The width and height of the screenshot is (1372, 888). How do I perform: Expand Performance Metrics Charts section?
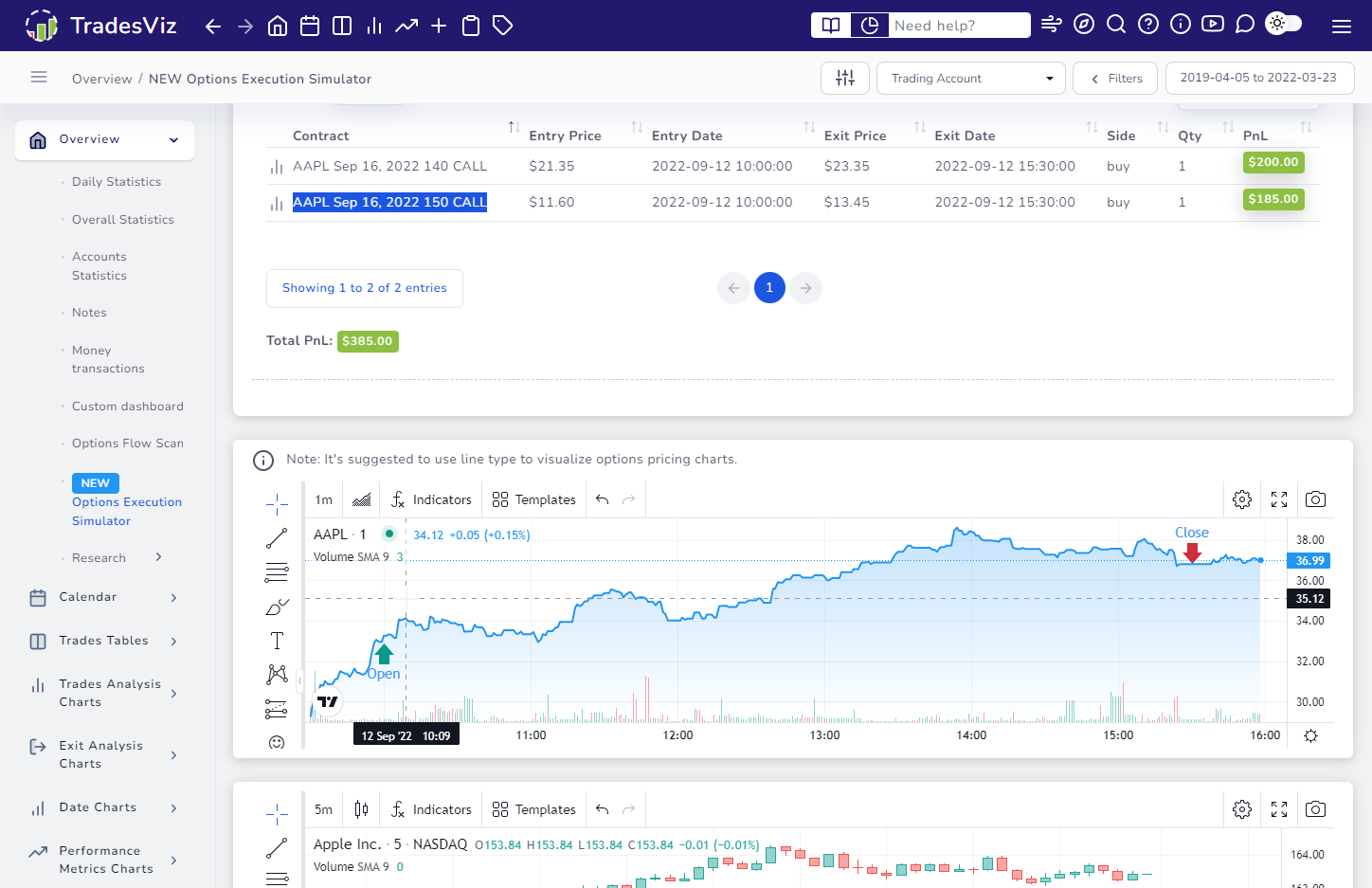tap(104, 860)
